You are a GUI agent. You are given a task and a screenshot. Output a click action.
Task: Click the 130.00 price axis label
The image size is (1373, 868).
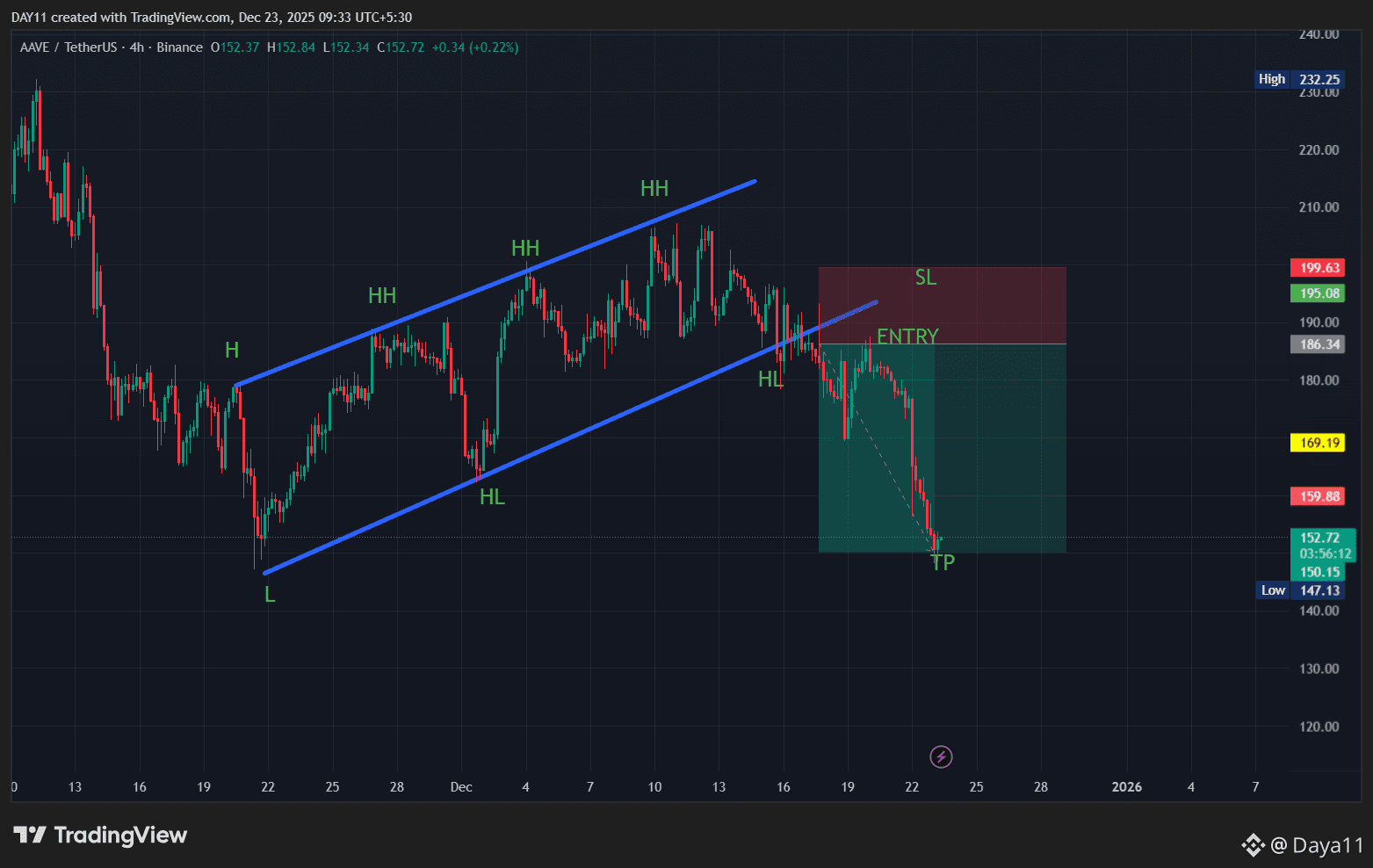(1319, 669)
